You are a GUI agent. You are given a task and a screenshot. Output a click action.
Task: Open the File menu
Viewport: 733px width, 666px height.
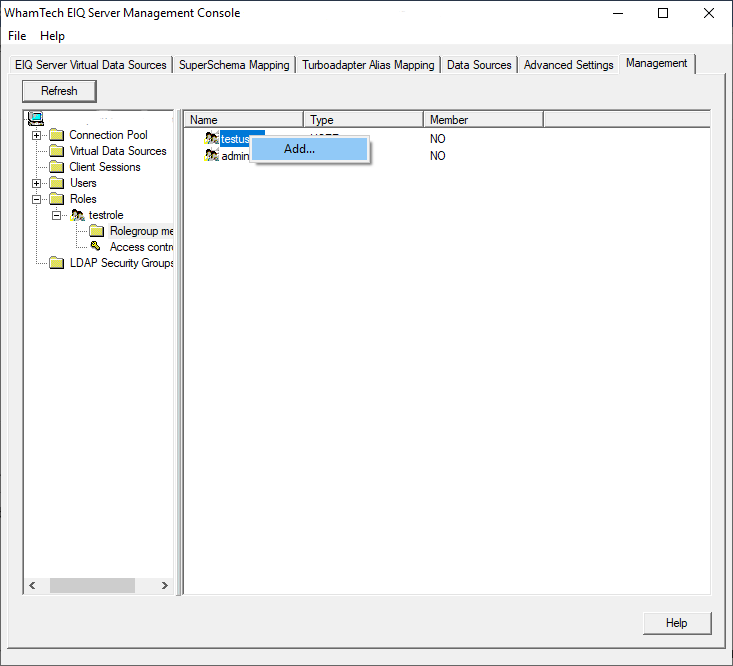[17, 36]
